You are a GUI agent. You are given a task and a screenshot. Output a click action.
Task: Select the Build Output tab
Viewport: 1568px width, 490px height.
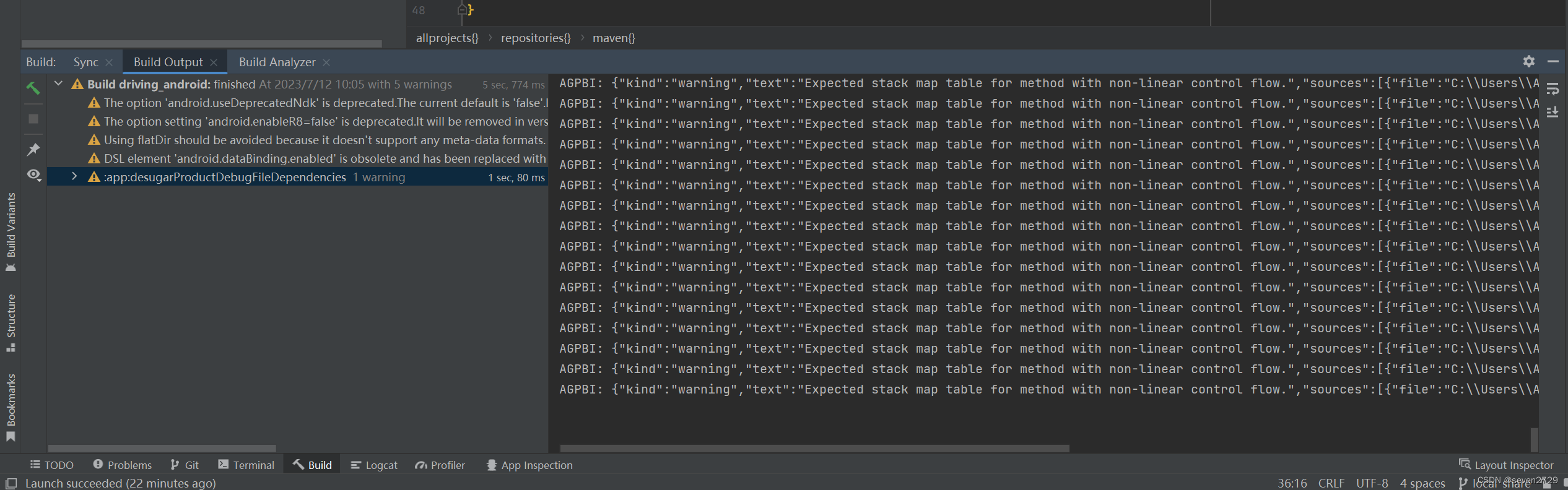(x=168, y=62)
